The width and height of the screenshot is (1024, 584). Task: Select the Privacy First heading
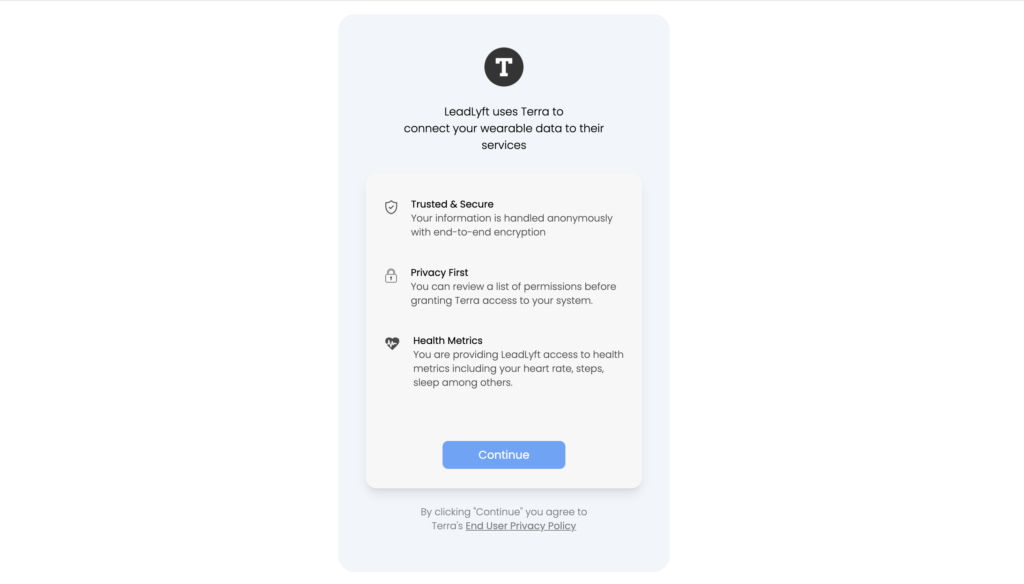pos(439,271)
